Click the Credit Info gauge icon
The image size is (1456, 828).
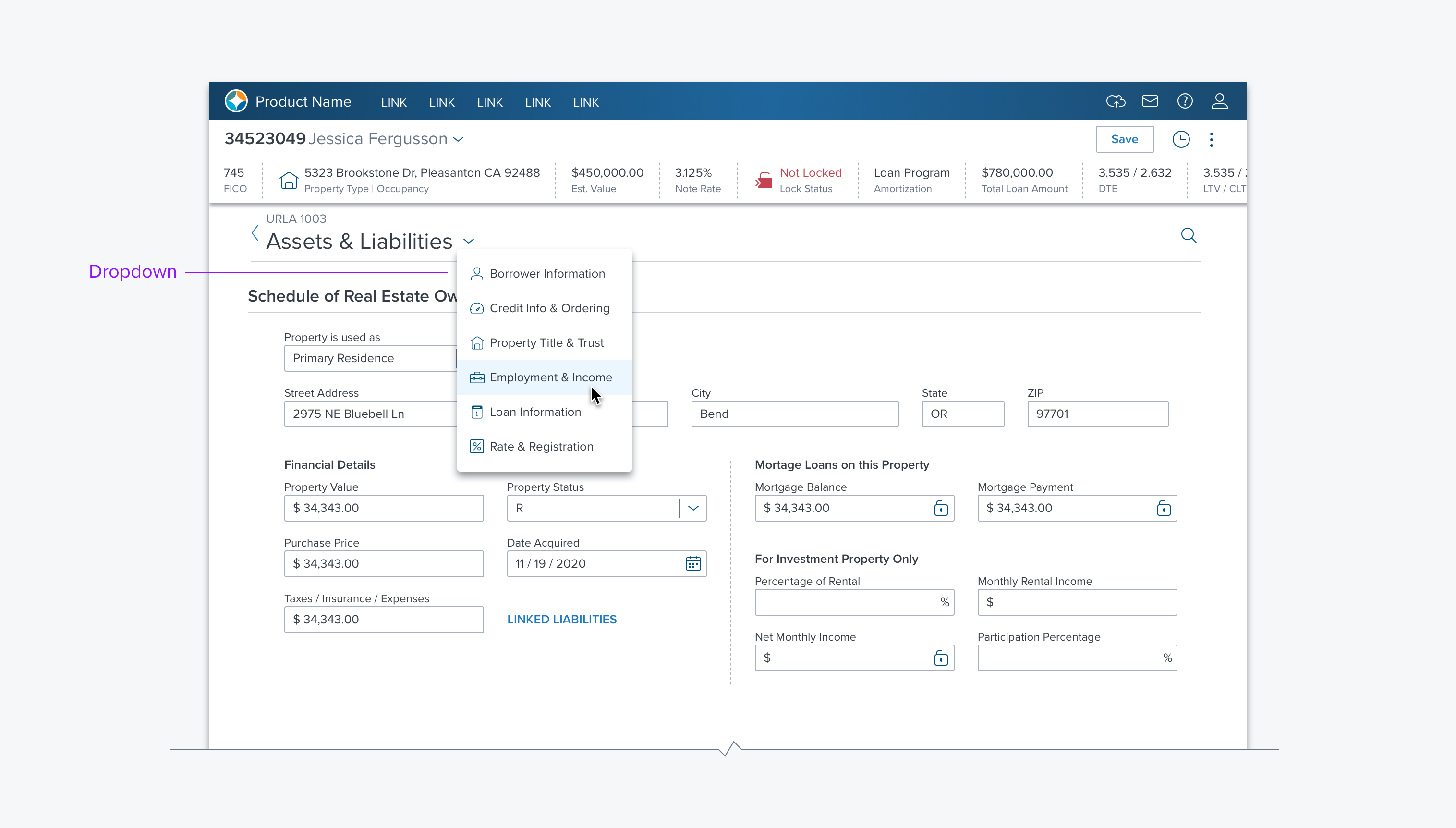476,308
